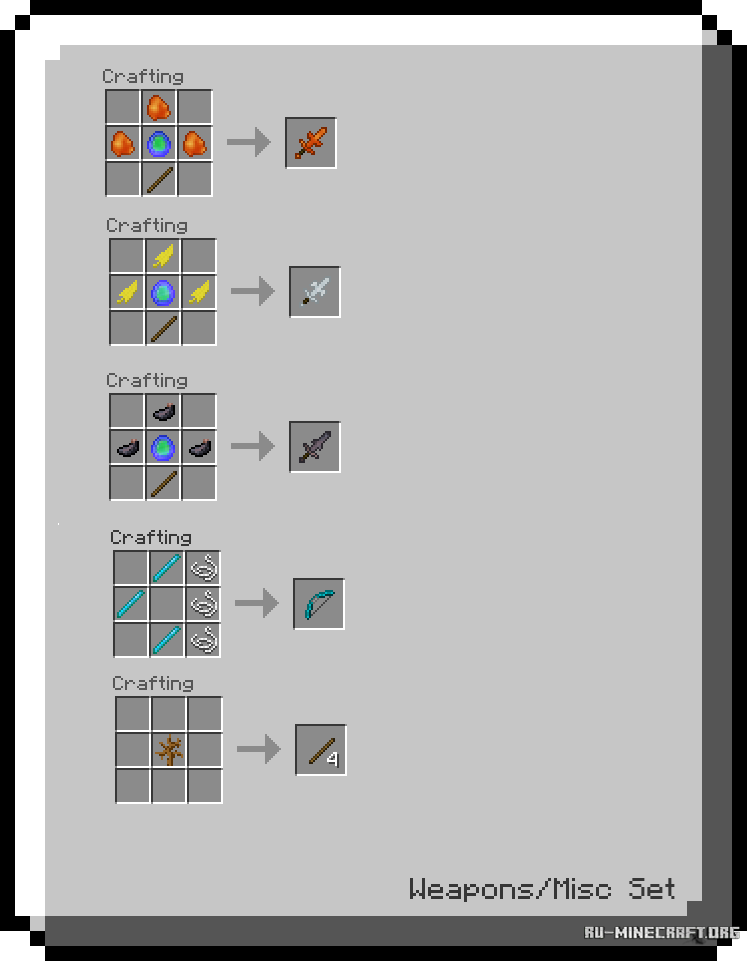Viewport: 747px width, 961px height.
Task: Select the middle string in bow recipe
Action: [203, 604]
